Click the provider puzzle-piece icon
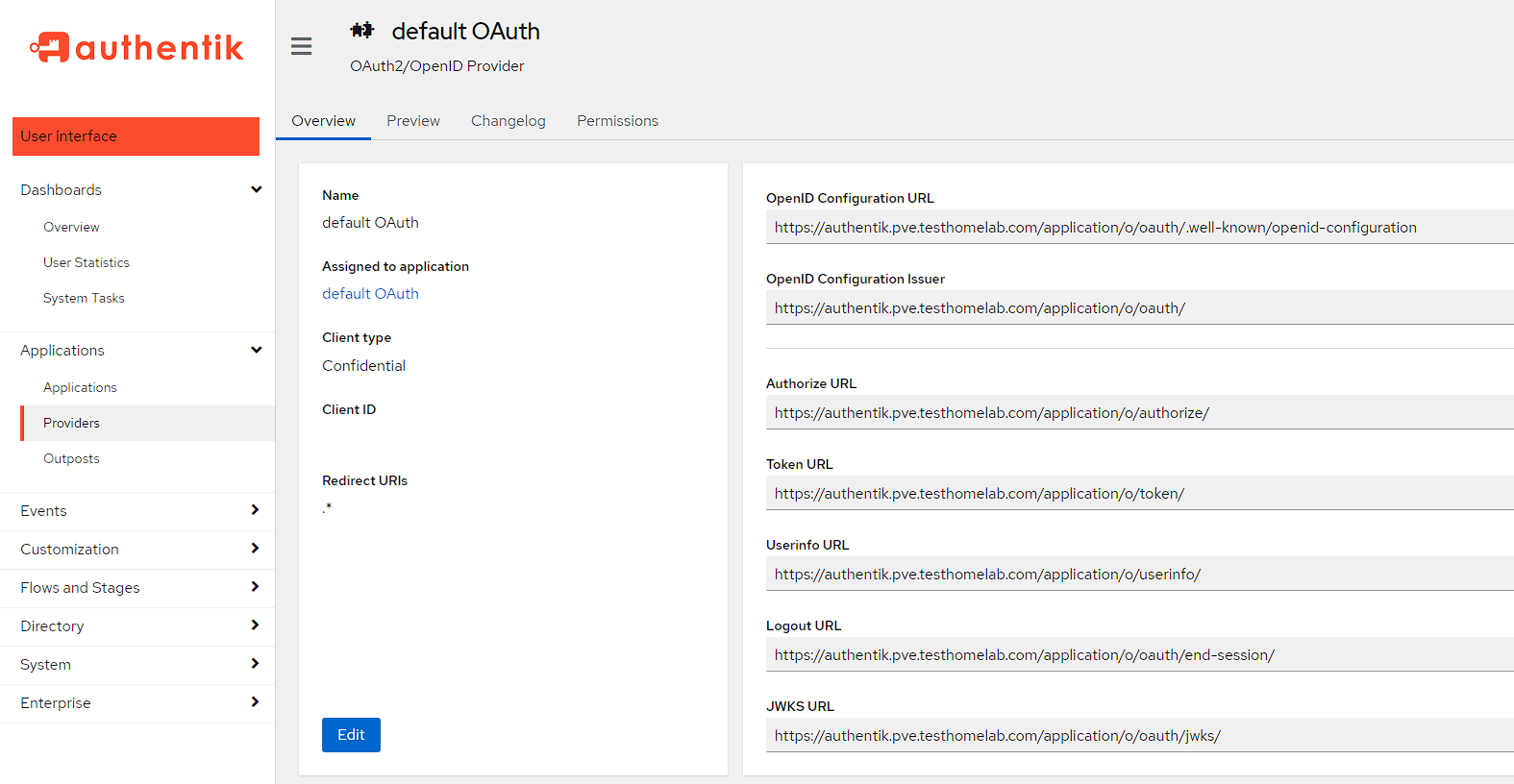This screenshot has height=784, width=1514. (362, 31)
